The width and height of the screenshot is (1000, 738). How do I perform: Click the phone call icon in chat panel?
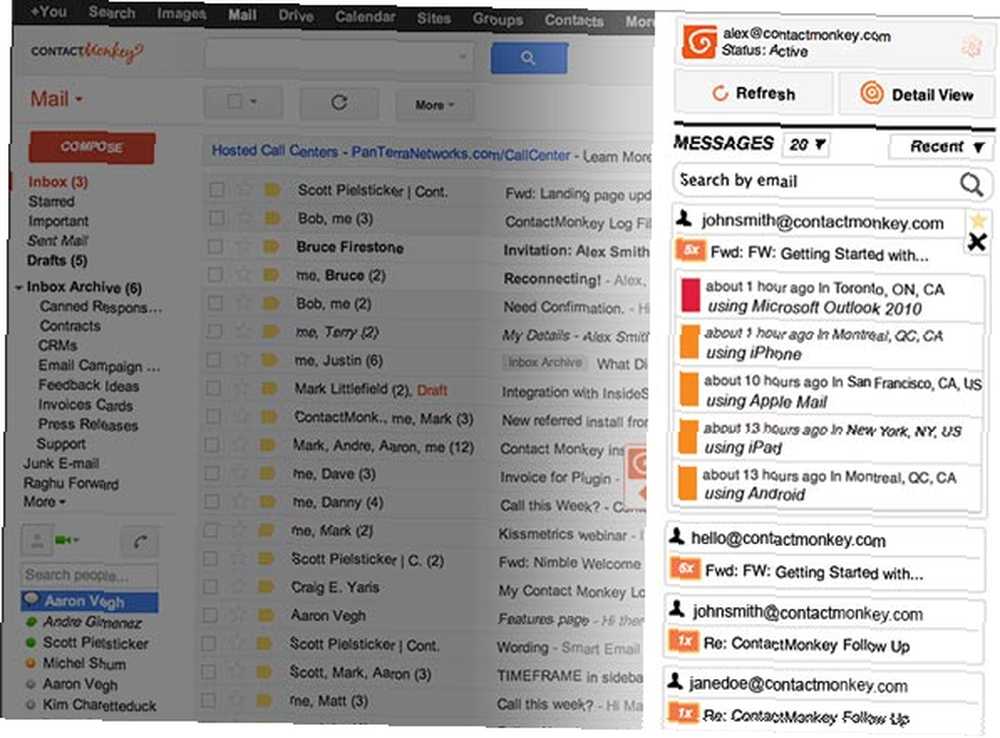click(140, 542)
